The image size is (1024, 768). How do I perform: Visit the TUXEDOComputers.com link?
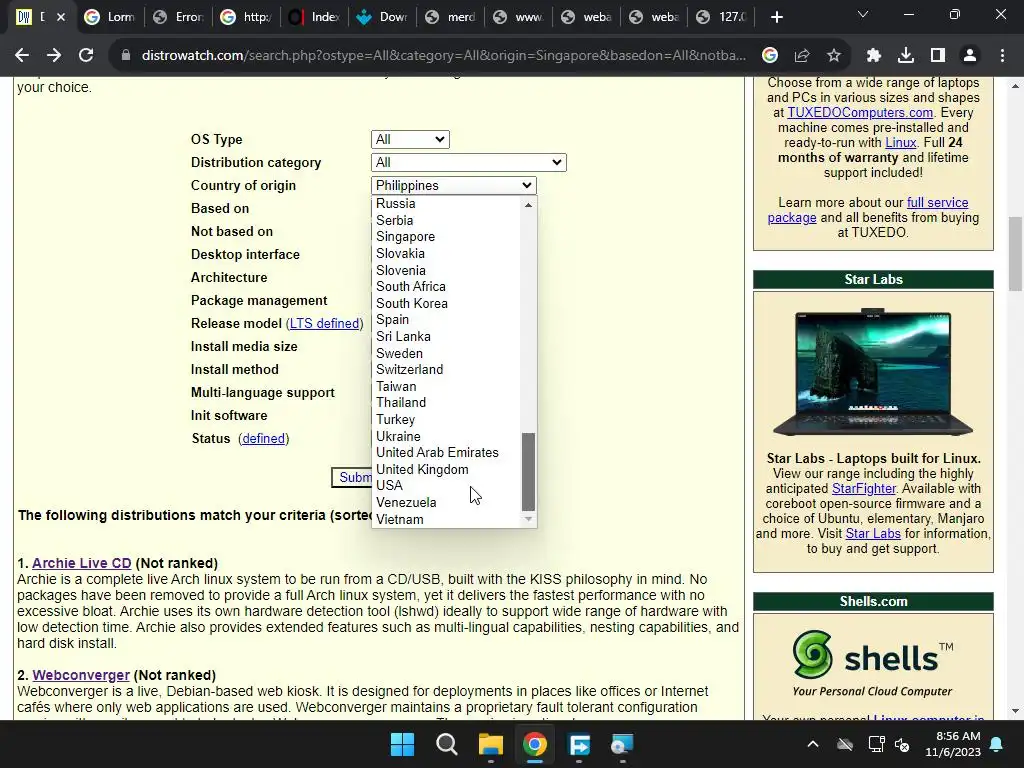tap(860, 112)
